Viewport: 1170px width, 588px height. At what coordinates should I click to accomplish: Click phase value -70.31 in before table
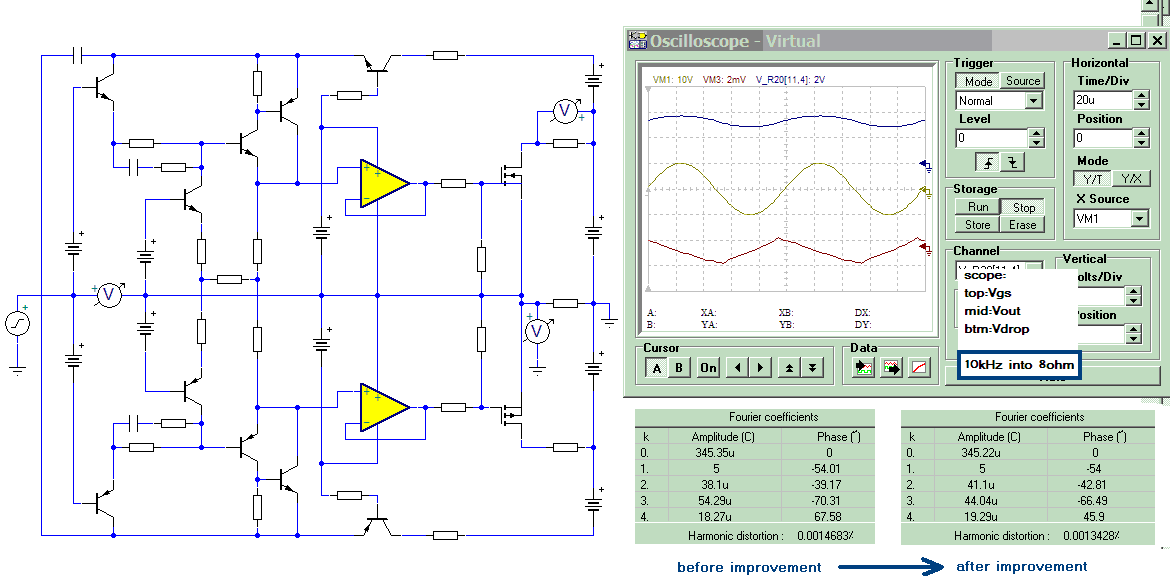[x=828, y=500]
